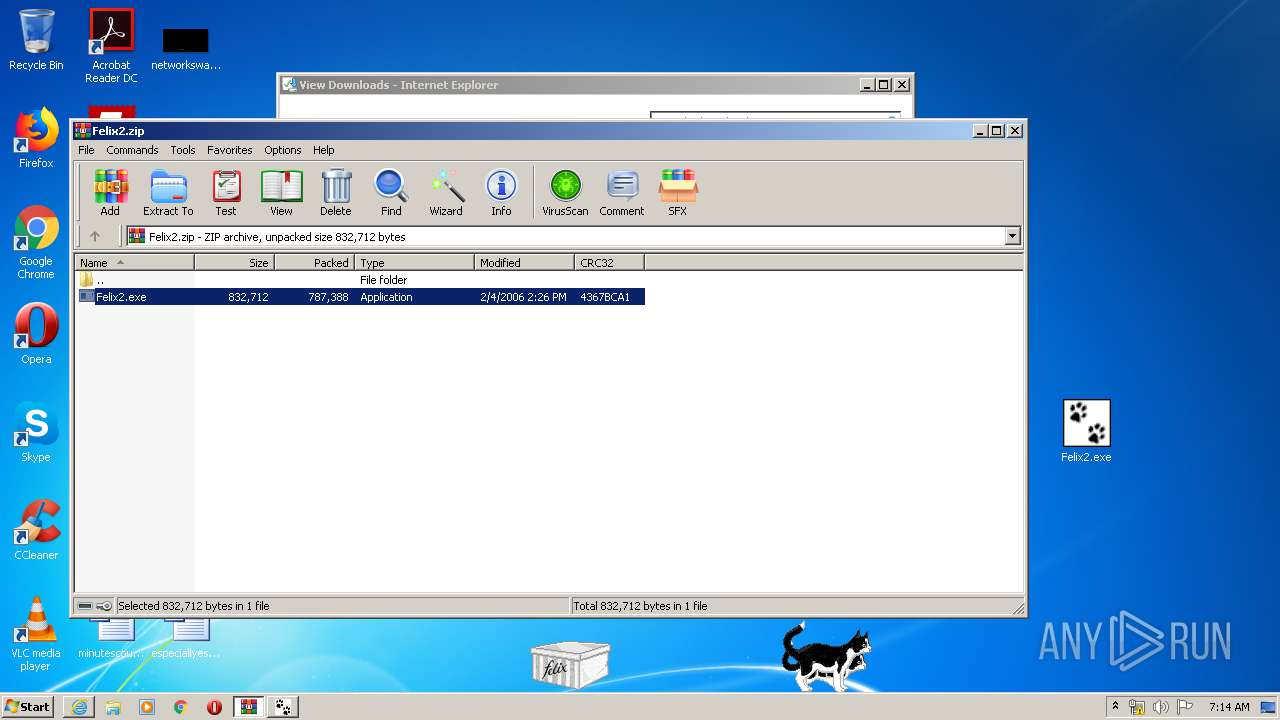1280x720 pixels.
Task: Click status text 'Selected 832,712 bytes in 1 file'
Action: click(x=194, y=606)
